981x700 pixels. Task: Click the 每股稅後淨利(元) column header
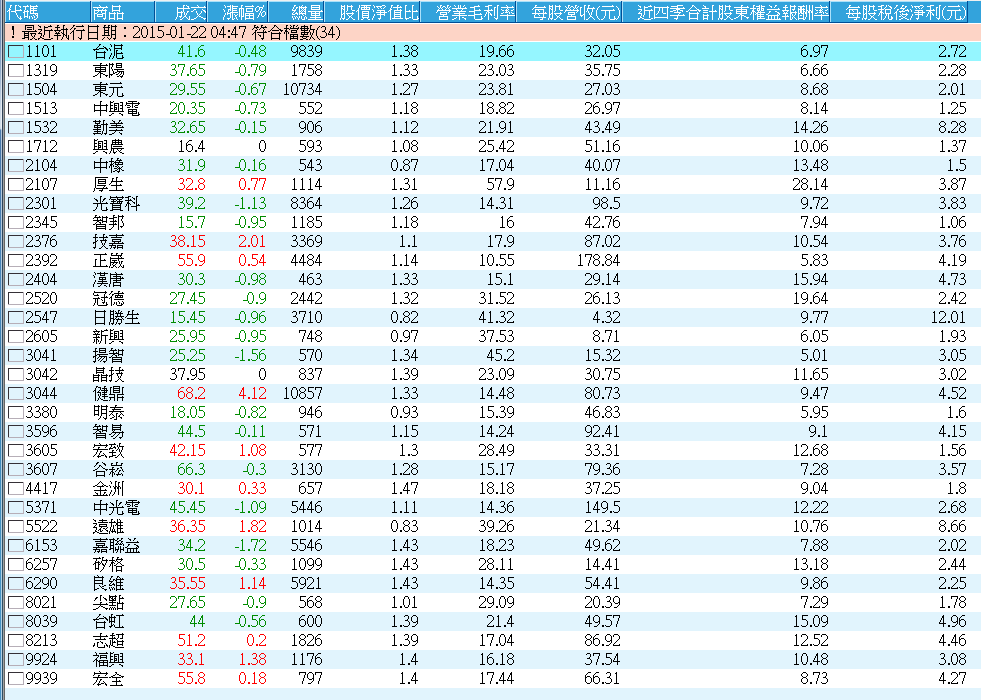tap(906, 13)
